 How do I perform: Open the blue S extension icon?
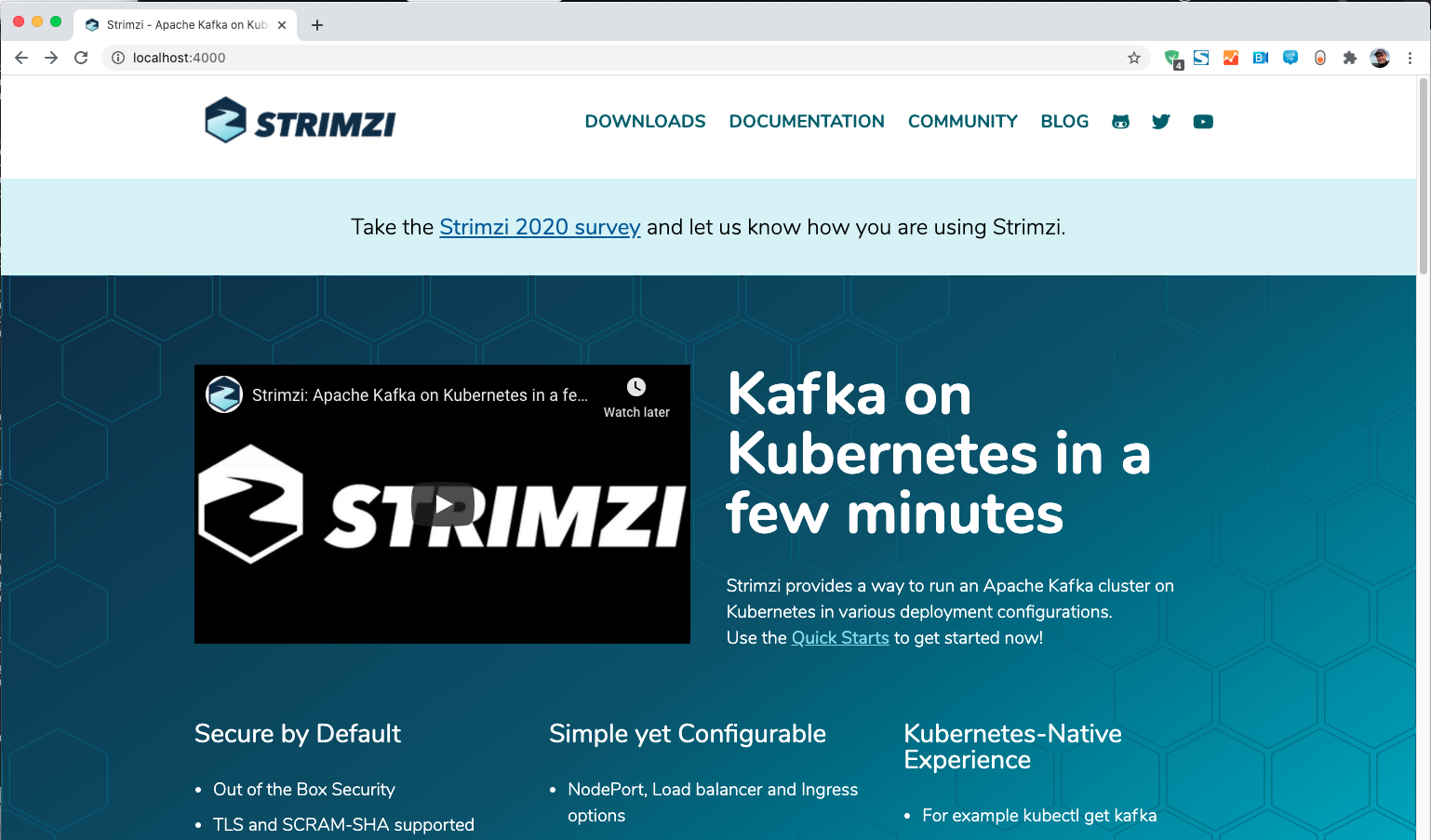pyautogui.click(x=1201, y=58)
